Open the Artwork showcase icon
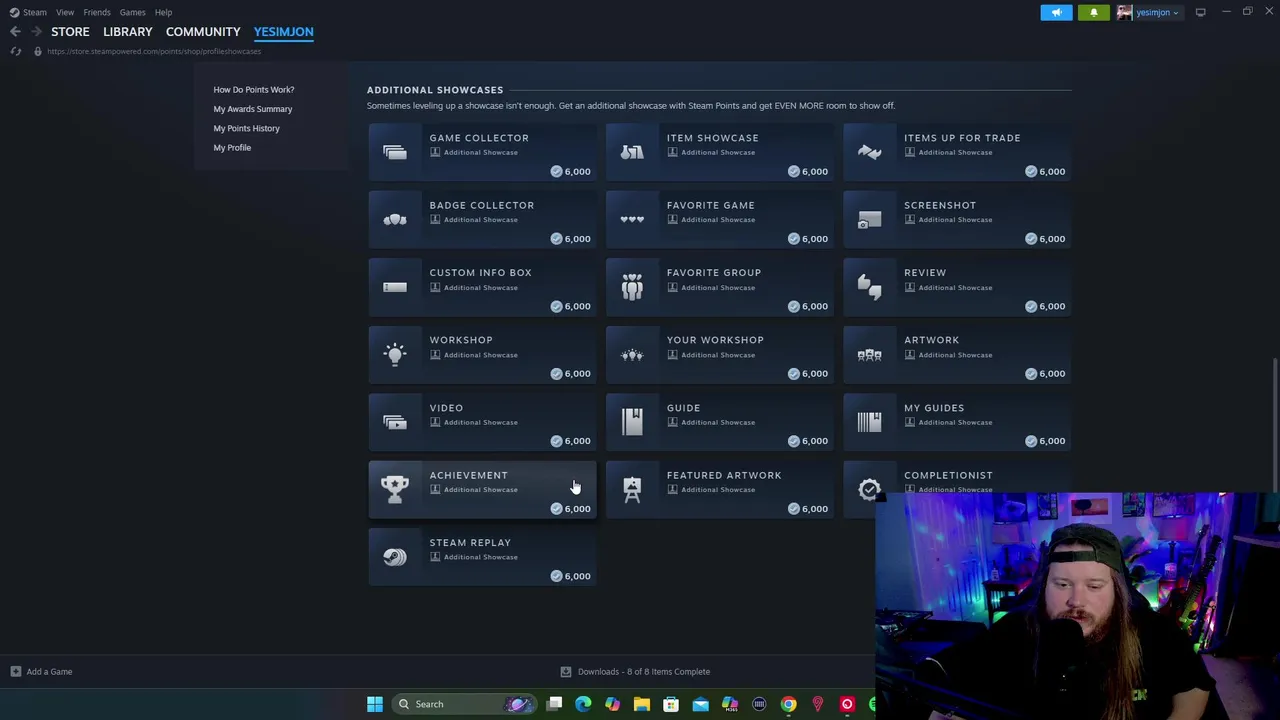 point(869,354)
